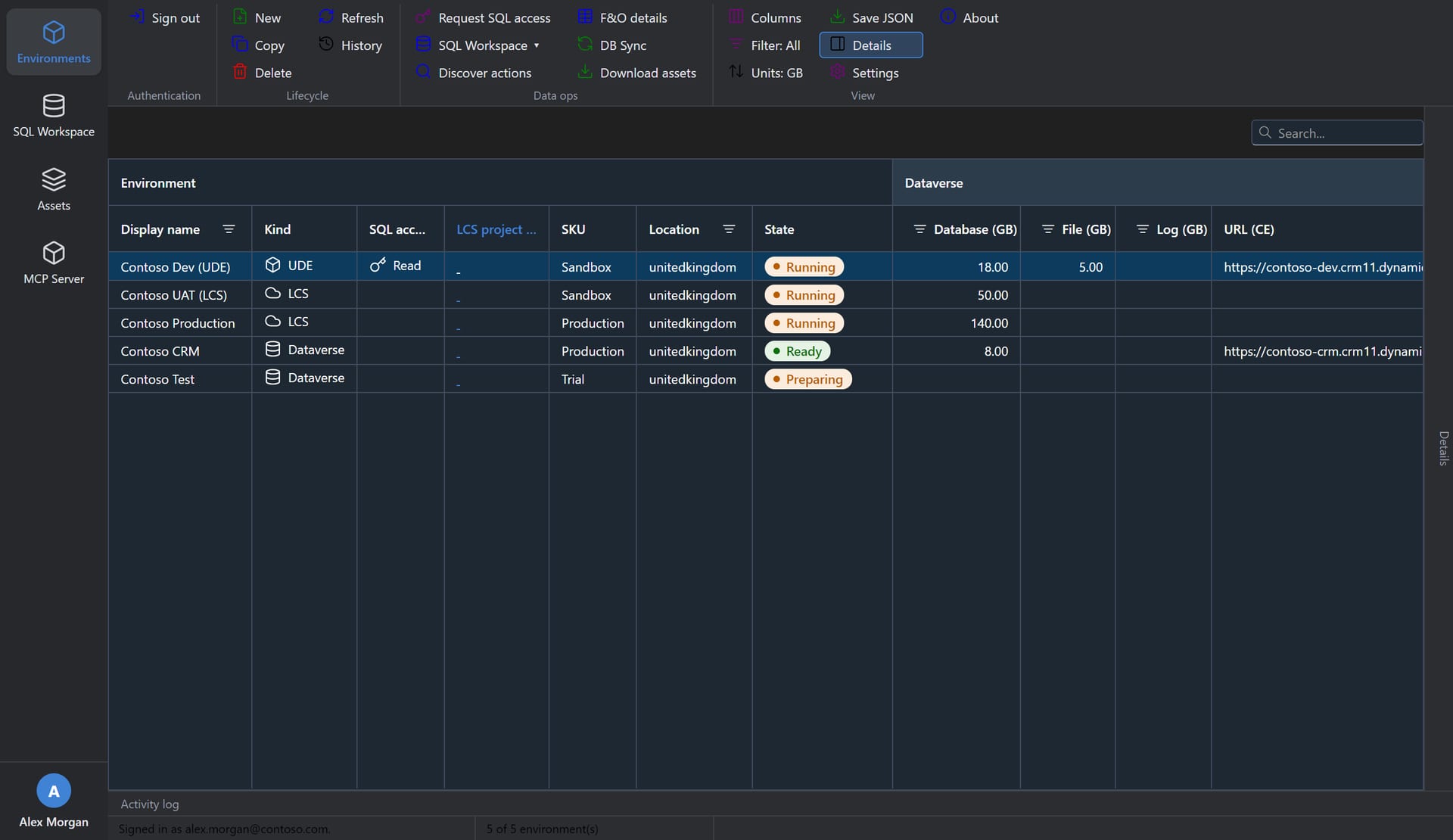This screenshot has height=840, width=1453.
Task: Open Database (GB) column filter icon
Action: pos(919,229)
